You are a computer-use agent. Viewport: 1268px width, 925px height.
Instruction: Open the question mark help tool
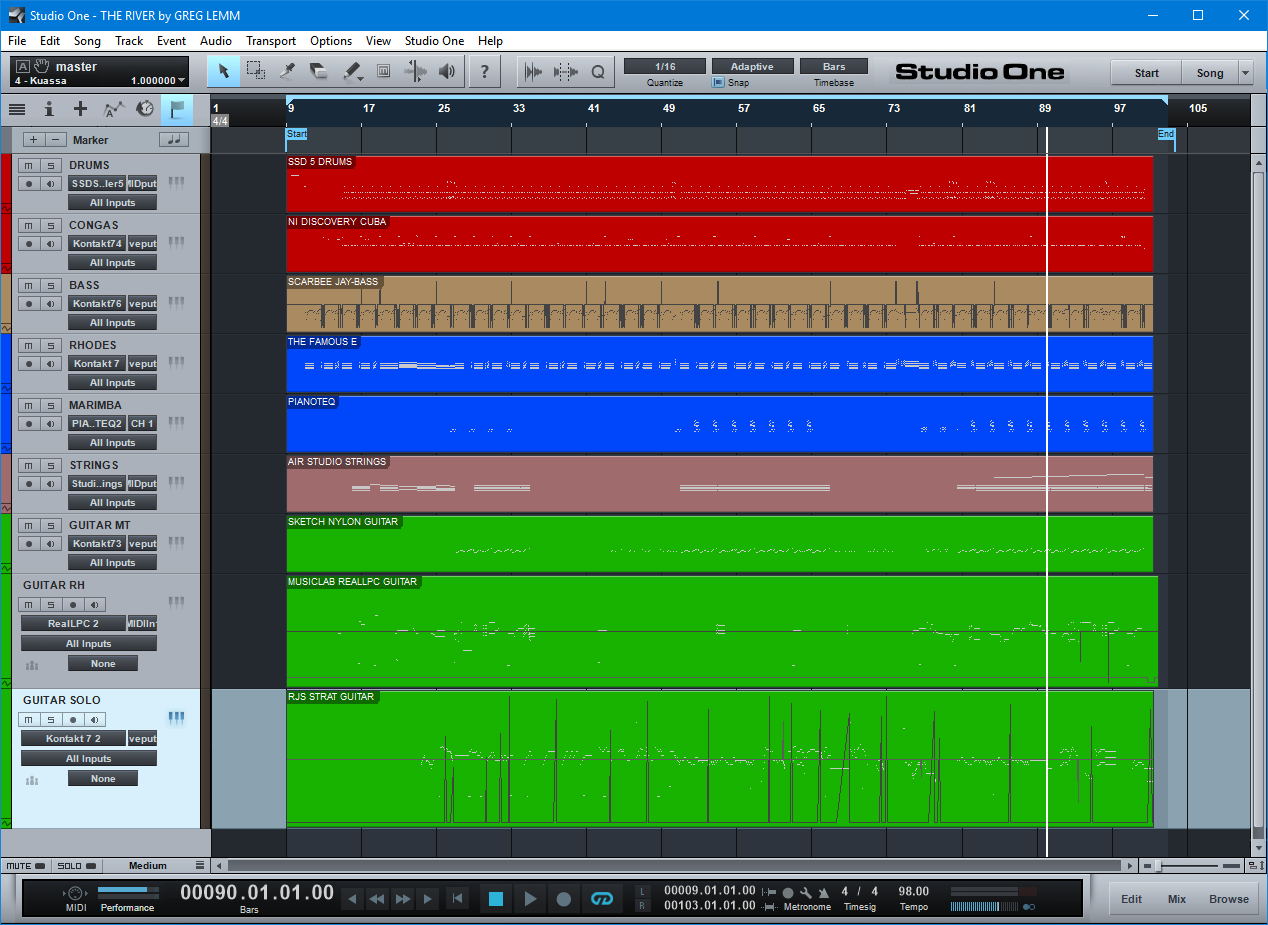click(x=485, y=71)
